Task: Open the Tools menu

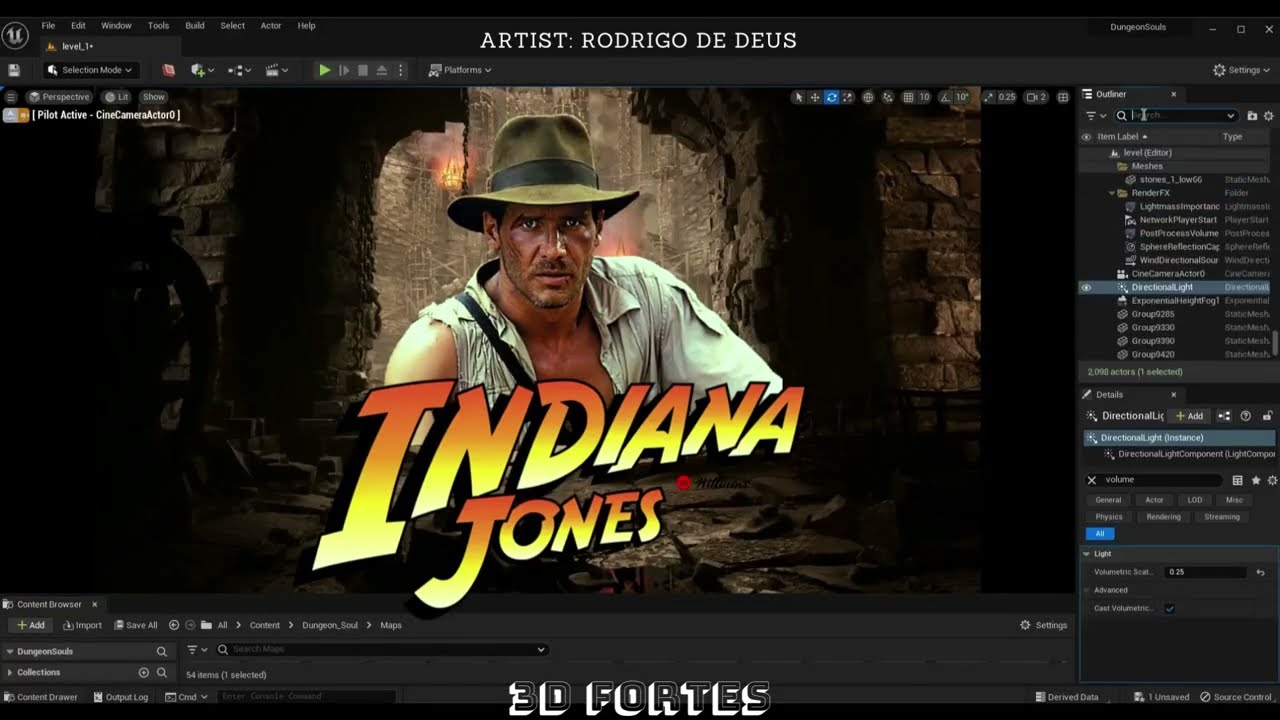Action: (158, 26)
